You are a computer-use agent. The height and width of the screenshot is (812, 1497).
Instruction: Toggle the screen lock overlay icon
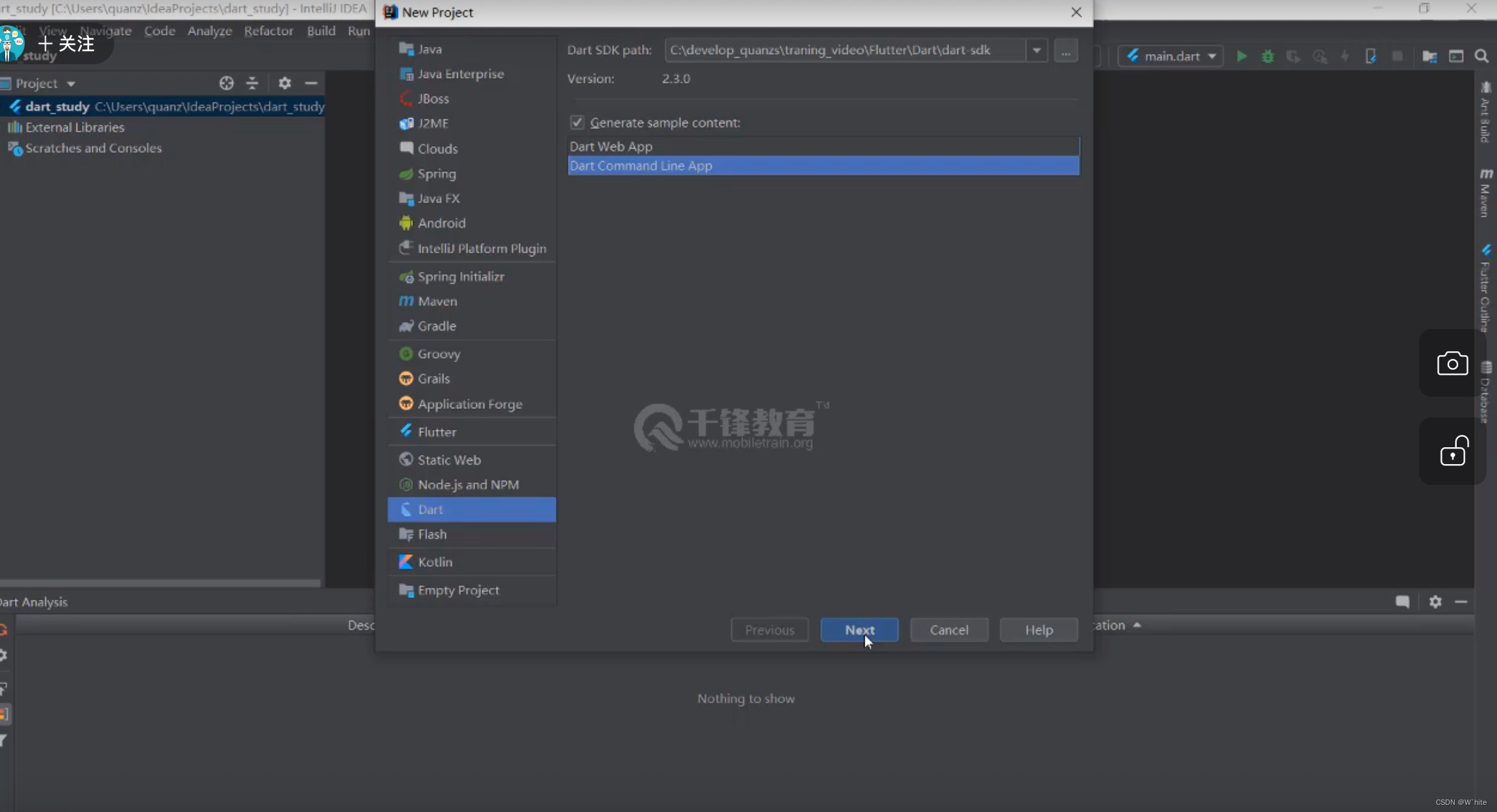click(x=1452, y=451)
